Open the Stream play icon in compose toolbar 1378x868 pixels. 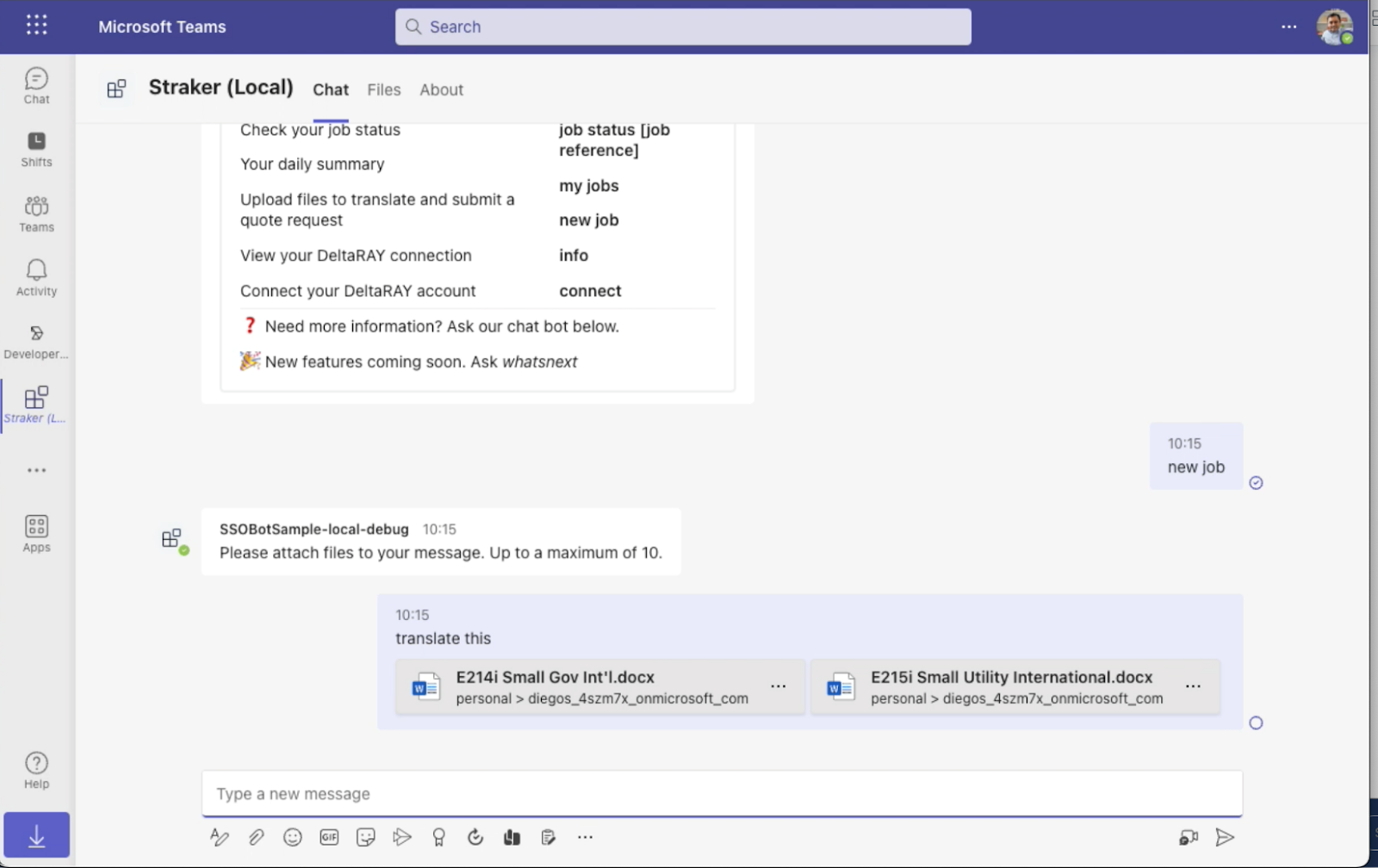(x=402, y=837)
